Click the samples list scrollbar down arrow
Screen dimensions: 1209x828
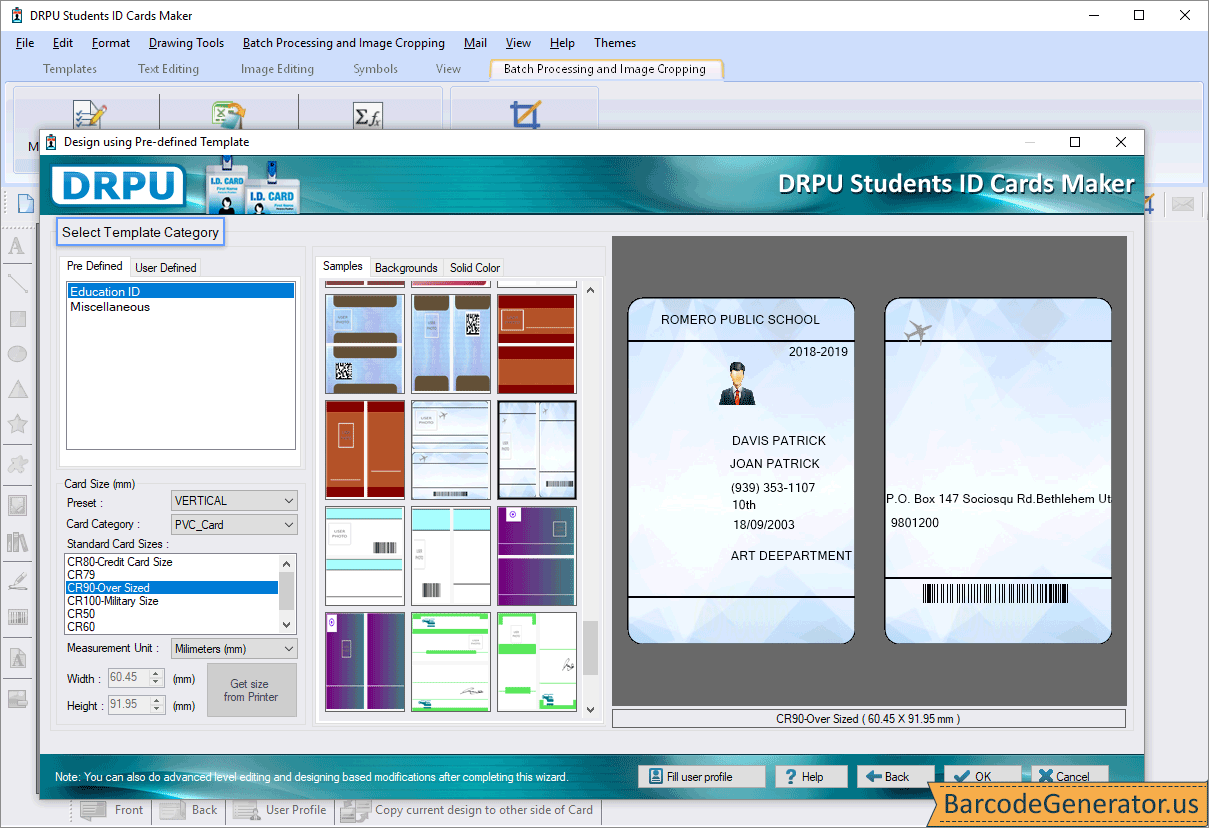pyautogui.click(x=590, y=709)
